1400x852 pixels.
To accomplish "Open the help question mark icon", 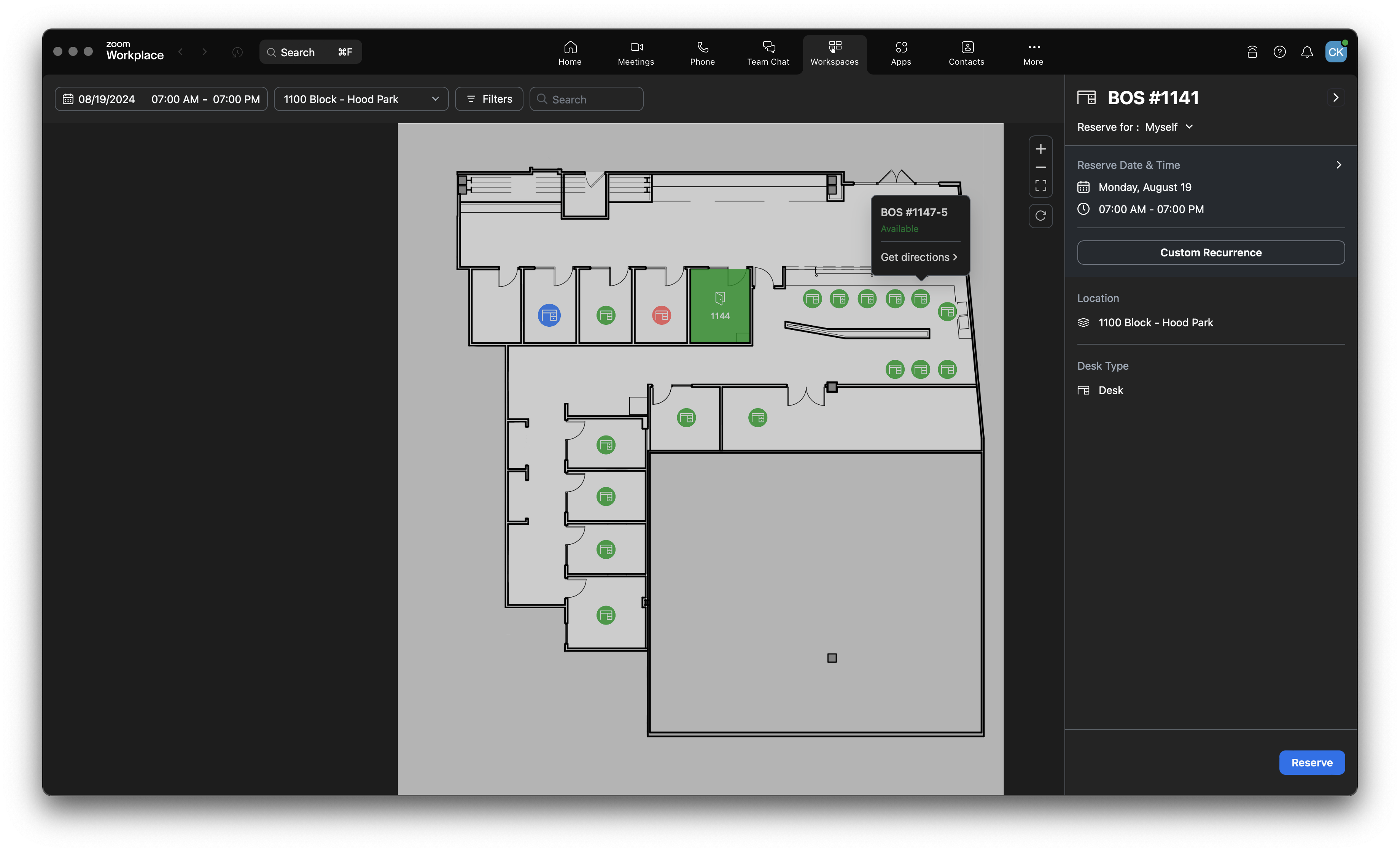I will pyautogui.click(x=1279, y=52).
